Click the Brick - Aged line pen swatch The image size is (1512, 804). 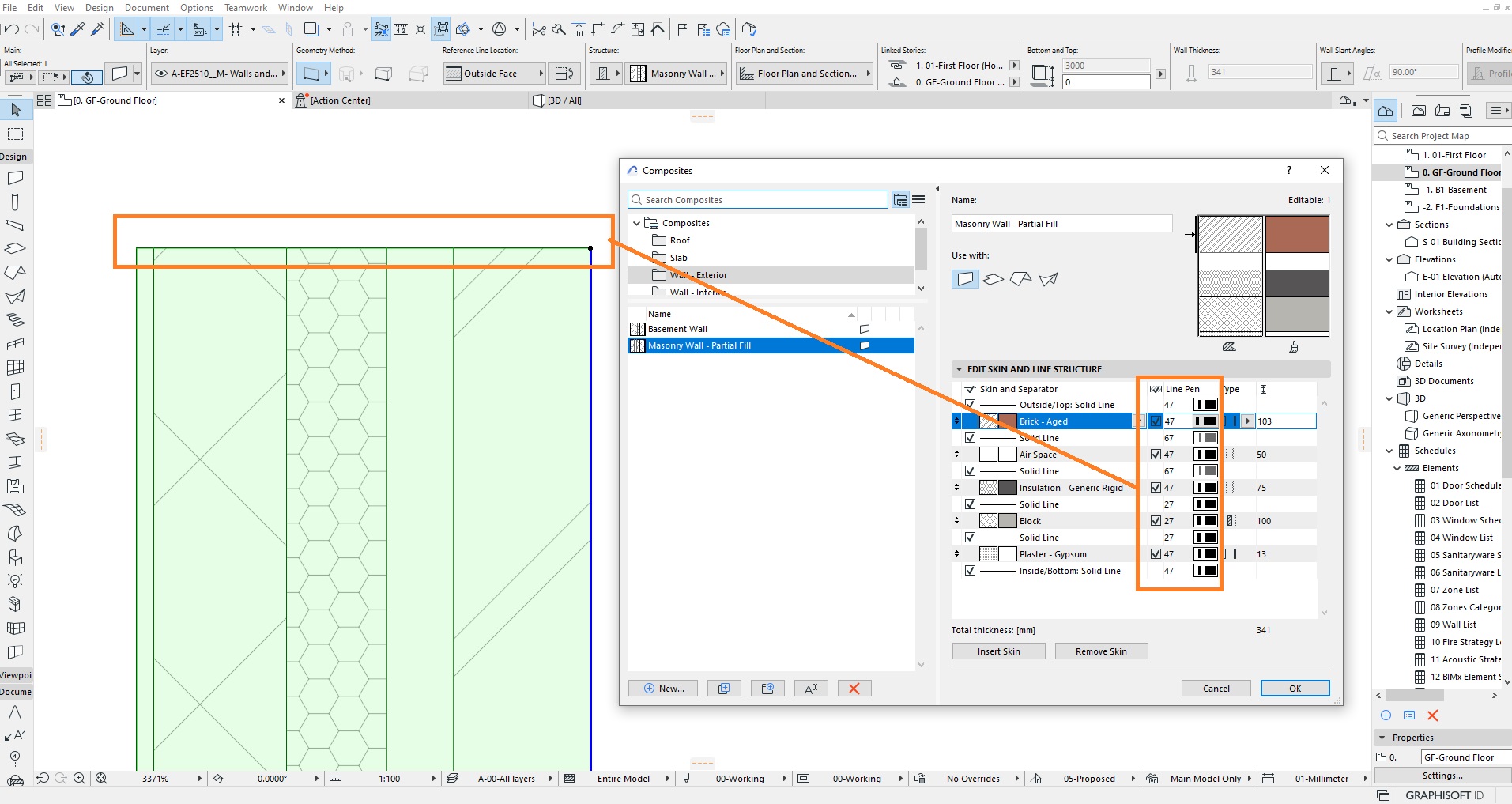[1205, 421]
